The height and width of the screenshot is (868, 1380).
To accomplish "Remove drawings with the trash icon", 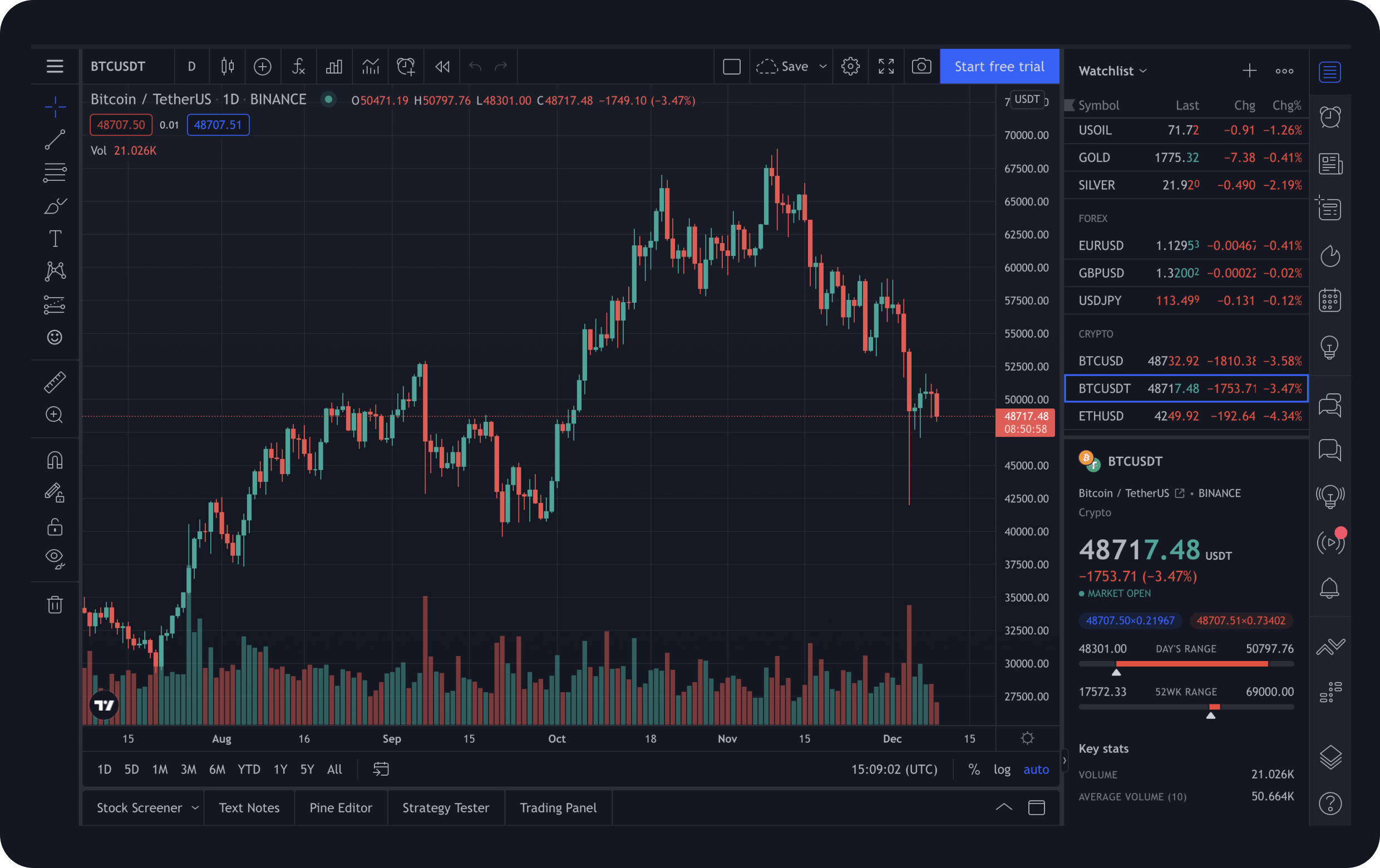I will pyautogui.click(x=55, y=604).
